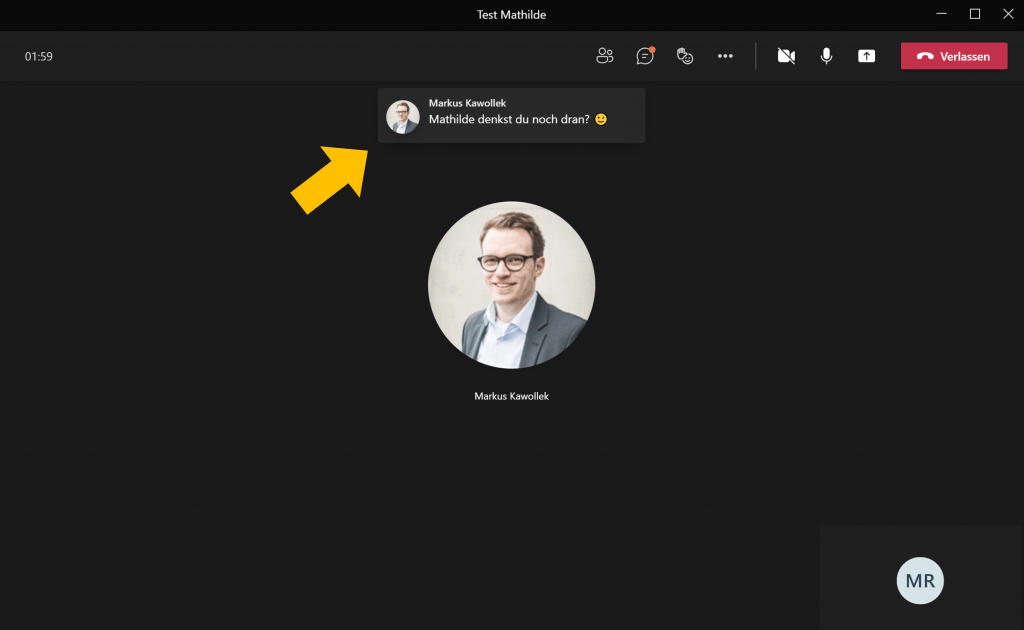
Task: Click your MR self-view avatar
Action: (919, 581)
